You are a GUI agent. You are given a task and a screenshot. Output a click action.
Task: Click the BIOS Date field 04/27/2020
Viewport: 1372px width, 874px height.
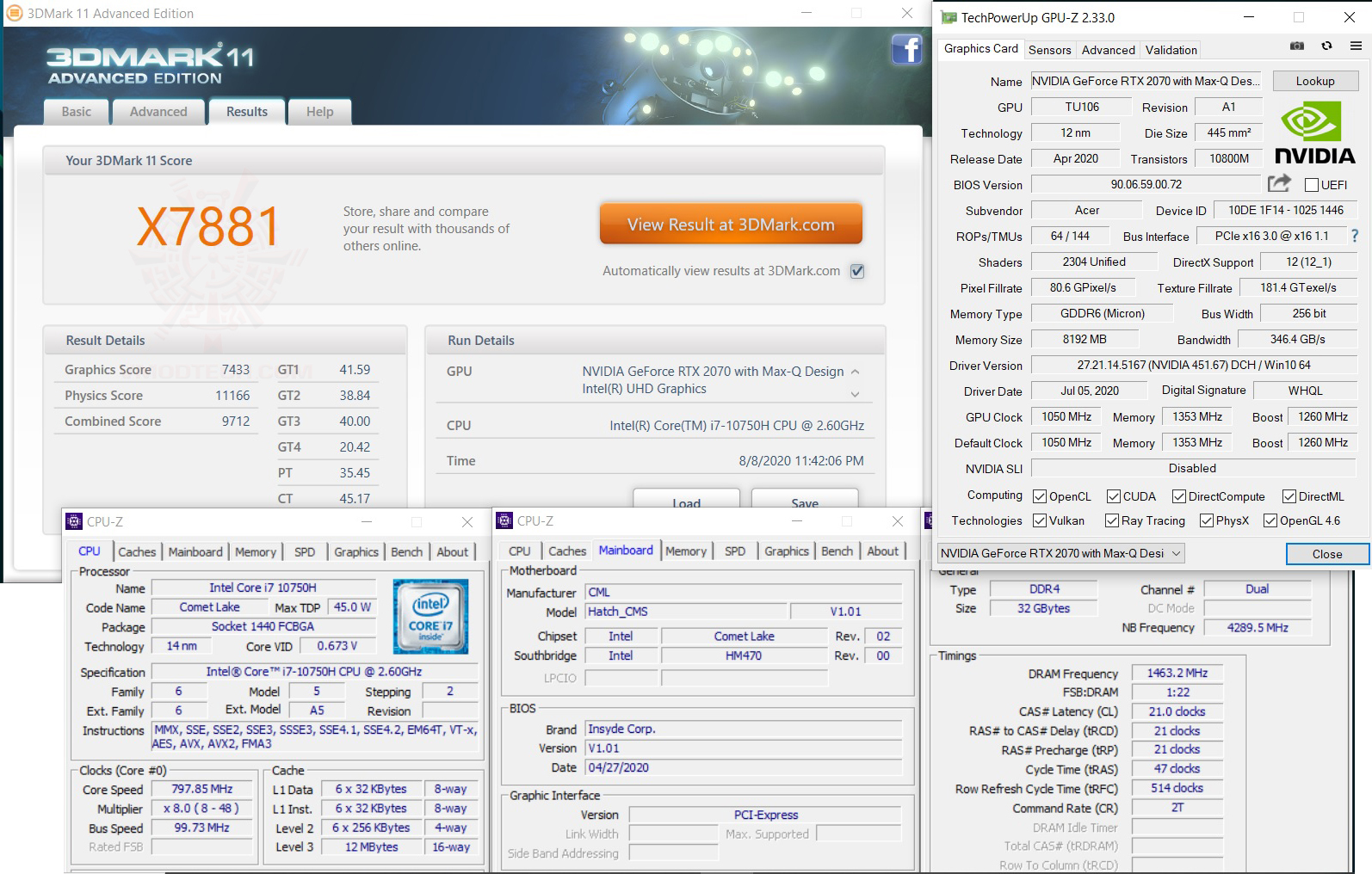pos(744,767)
